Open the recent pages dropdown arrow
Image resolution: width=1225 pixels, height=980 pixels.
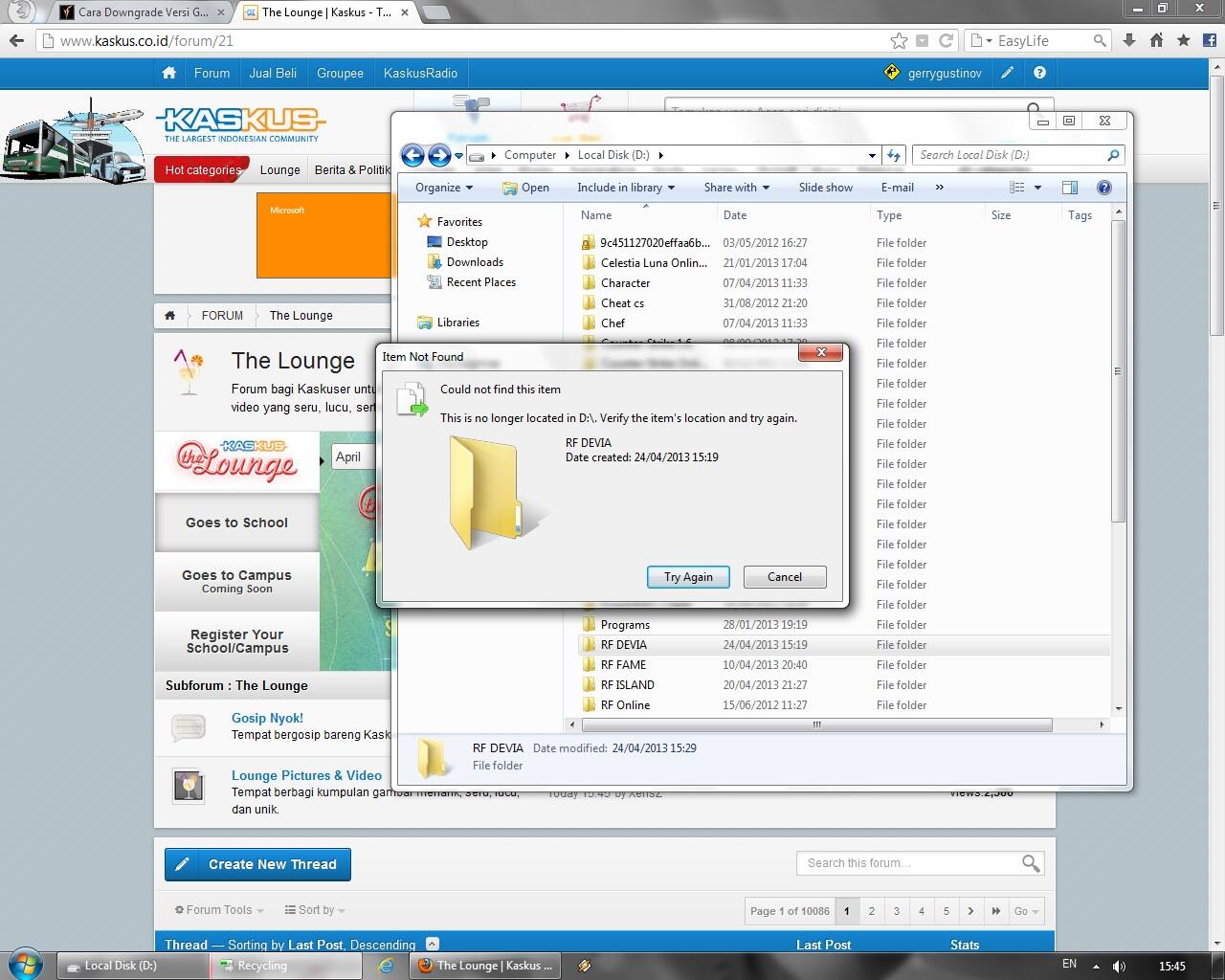(458, 155)
